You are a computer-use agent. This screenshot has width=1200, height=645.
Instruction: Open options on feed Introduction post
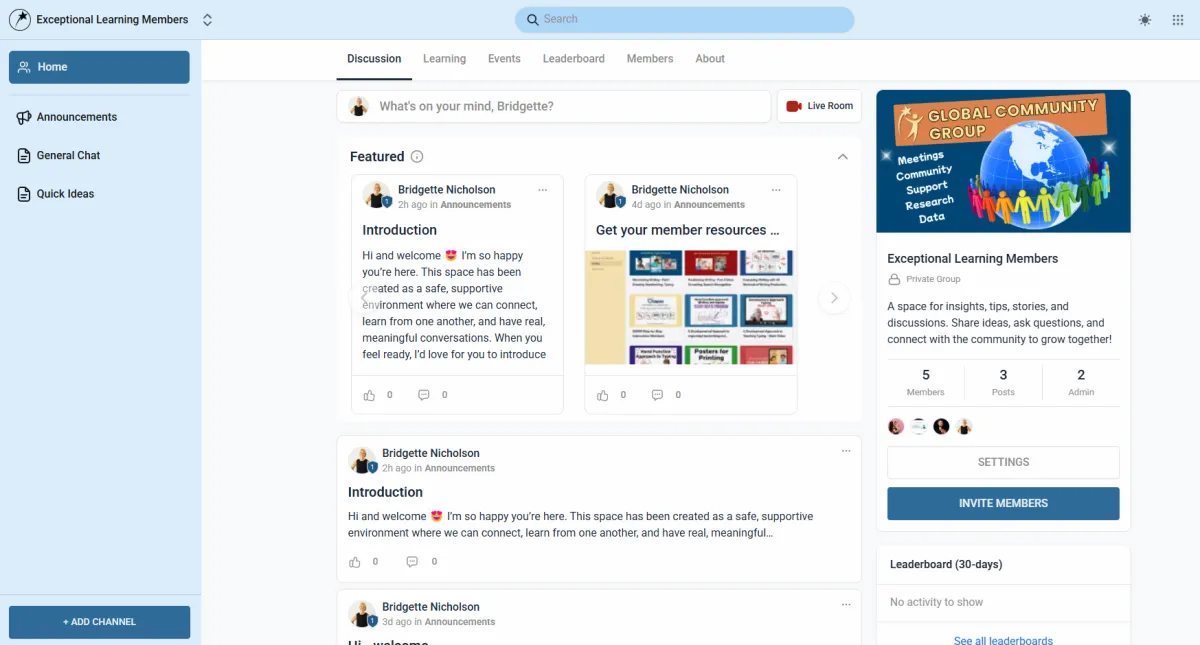846,451
